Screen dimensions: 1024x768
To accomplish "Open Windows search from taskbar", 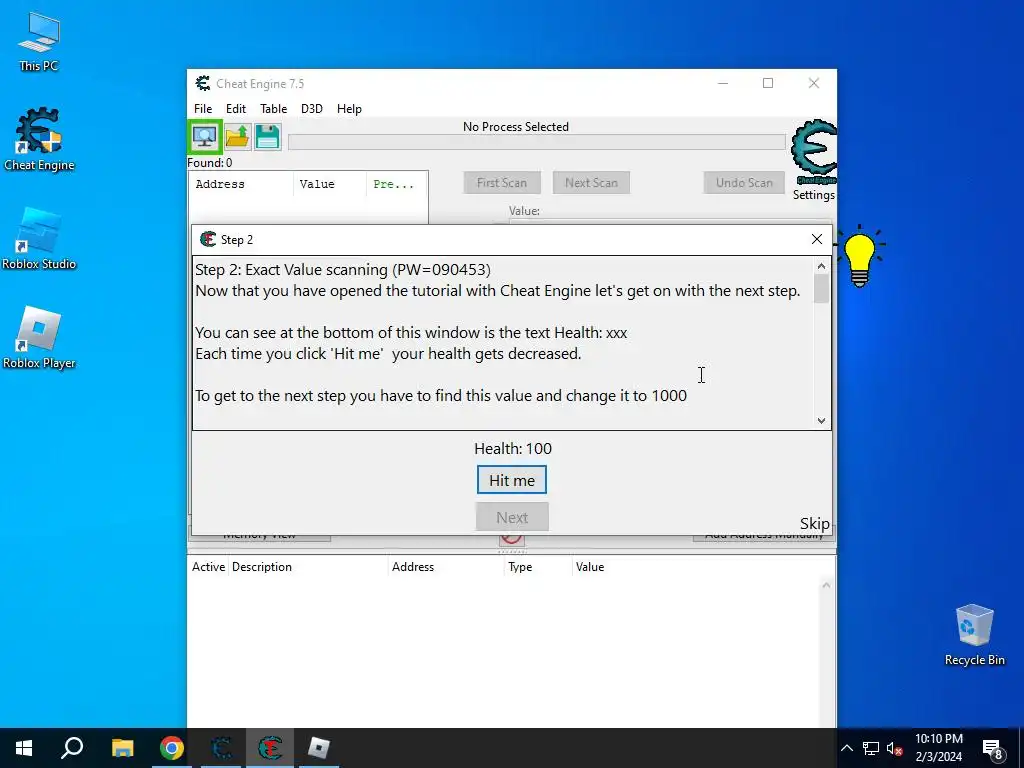I will [x=72, y=748].
